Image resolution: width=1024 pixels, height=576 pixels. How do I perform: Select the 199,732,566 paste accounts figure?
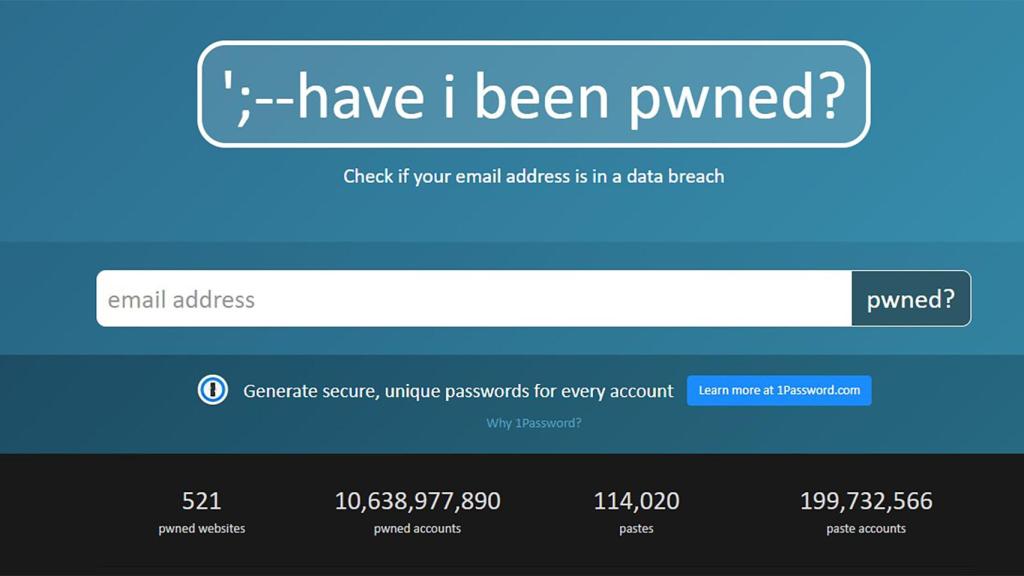[x=866, y=500]
